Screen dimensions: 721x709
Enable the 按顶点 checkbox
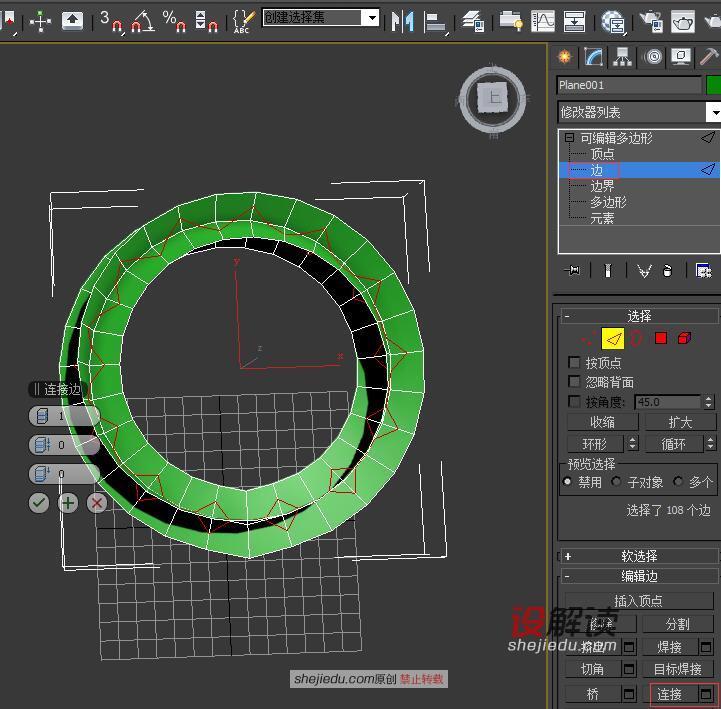pos(574,362)
